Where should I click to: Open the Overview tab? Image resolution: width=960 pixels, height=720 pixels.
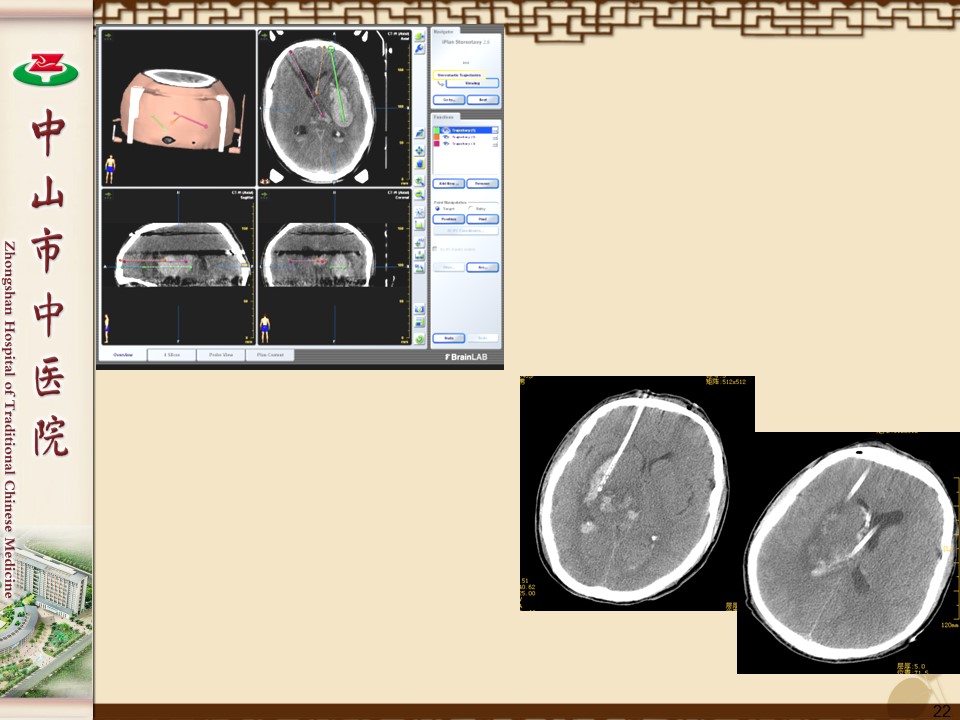click(x=122, y=354)
